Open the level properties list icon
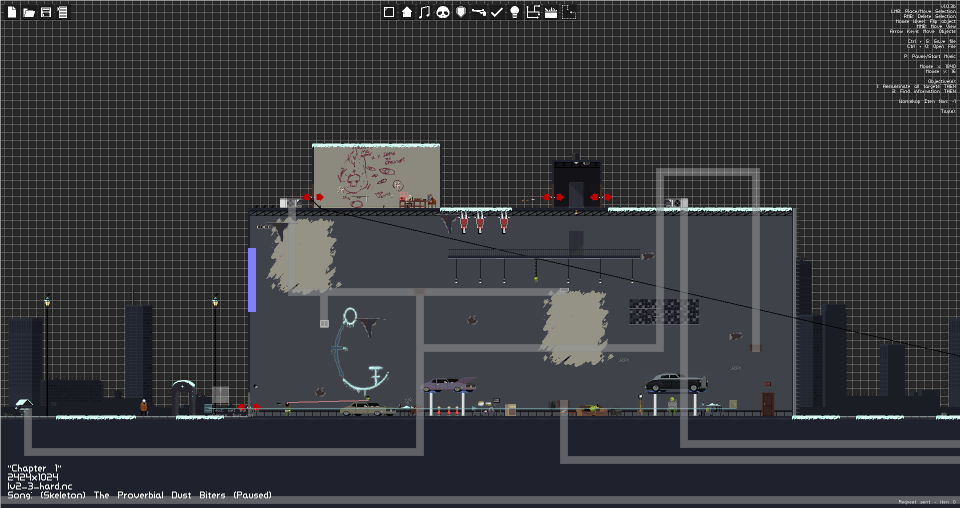 pos(62,12)
